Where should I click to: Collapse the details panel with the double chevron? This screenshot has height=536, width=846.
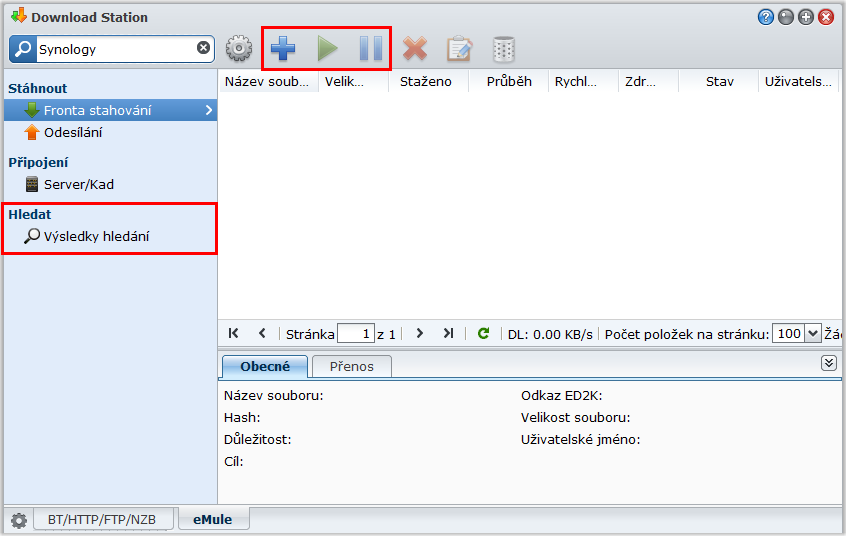click(x=829, y=363)
